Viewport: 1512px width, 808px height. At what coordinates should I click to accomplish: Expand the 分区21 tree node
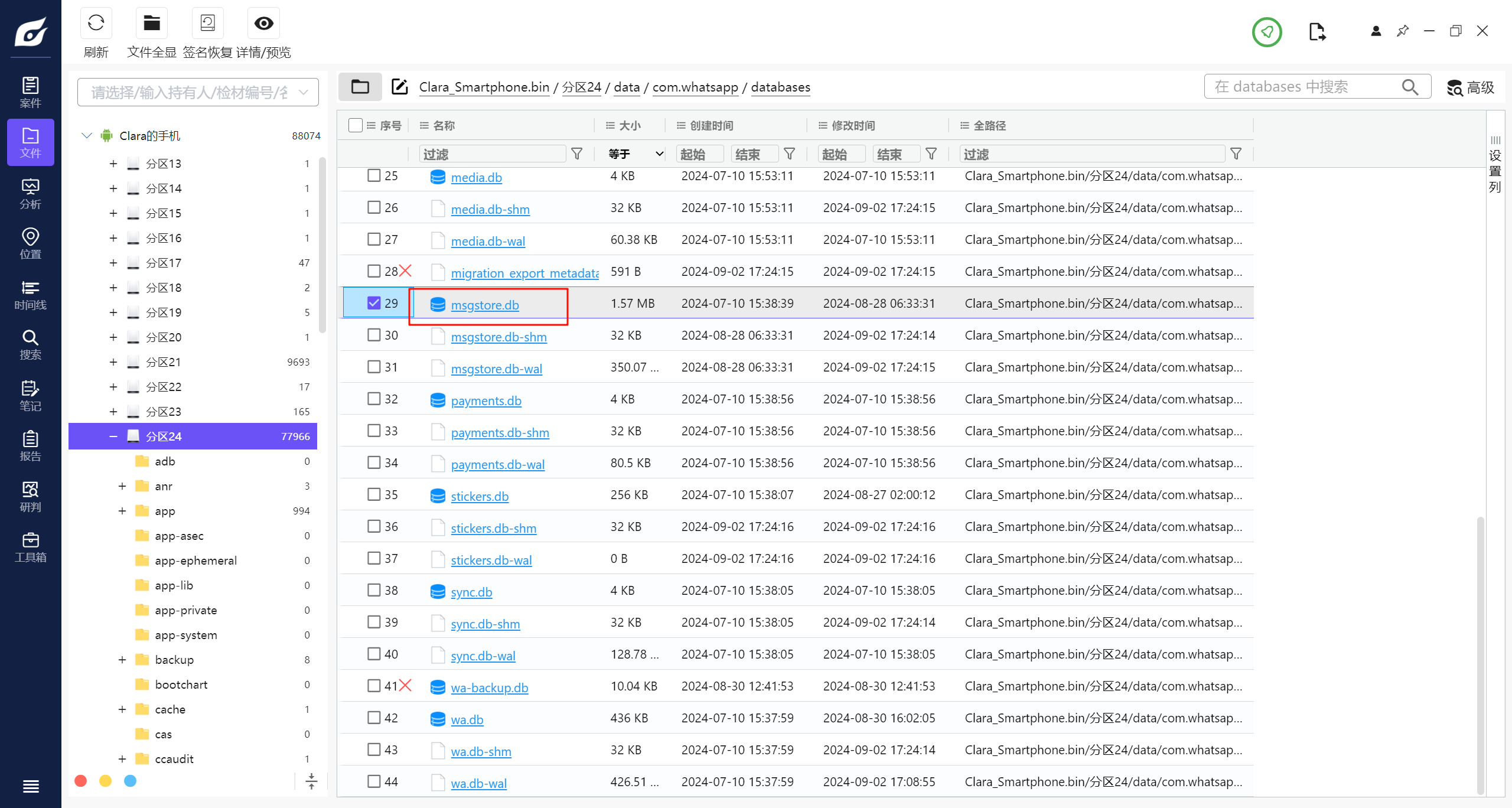pos(113,362)
